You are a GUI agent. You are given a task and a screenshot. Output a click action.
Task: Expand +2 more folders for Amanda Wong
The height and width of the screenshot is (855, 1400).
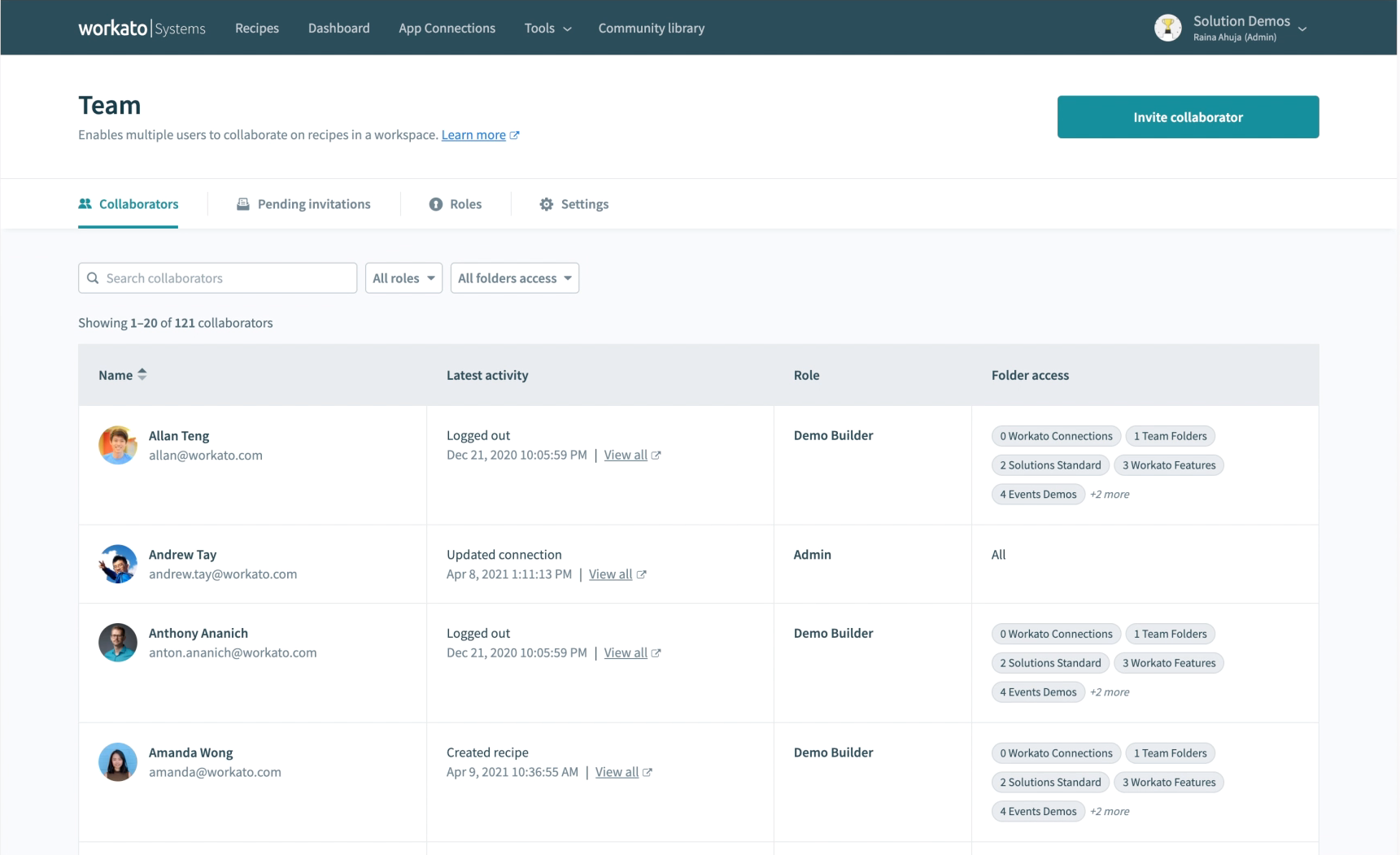pyautogui.click(x=1110, y=812)
